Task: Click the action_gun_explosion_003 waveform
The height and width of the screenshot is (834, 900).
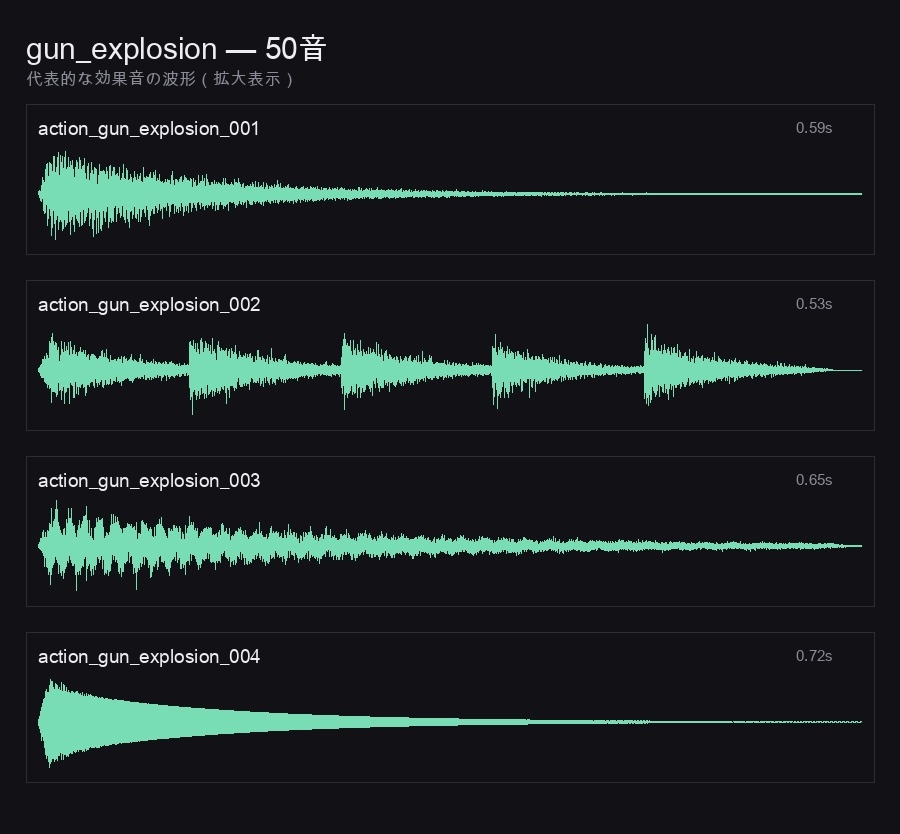Action: (x=450, y=546)
